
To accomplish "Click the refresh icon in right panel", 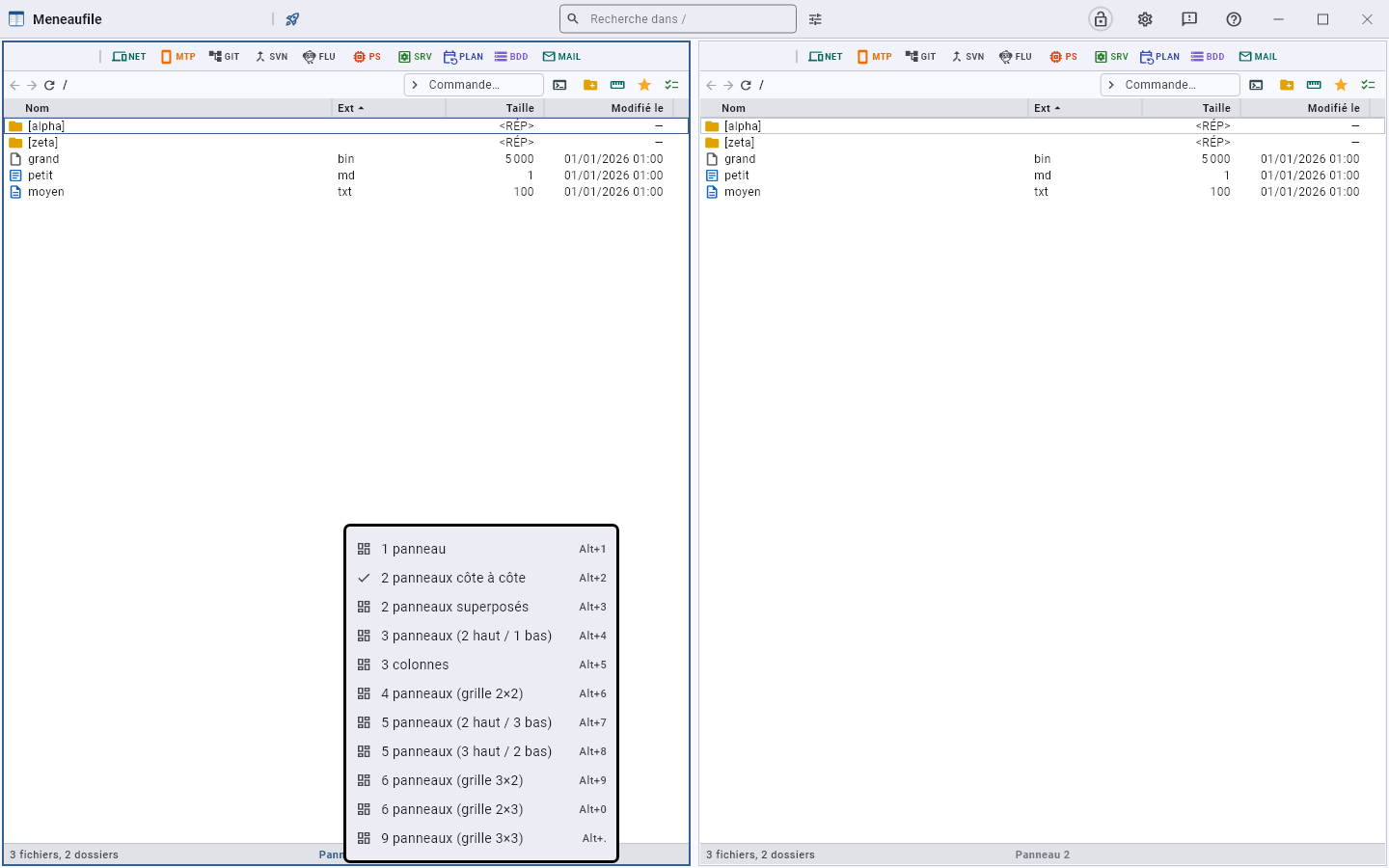I will (x=746, y=85).
